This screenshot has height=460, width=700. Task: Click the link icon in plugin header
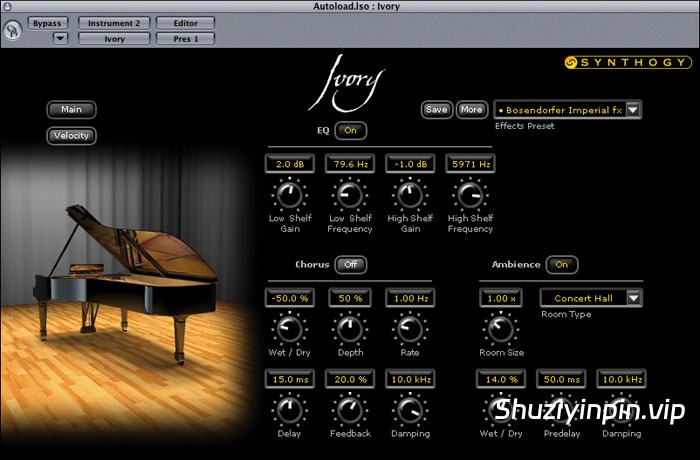[x=12, y=30]
